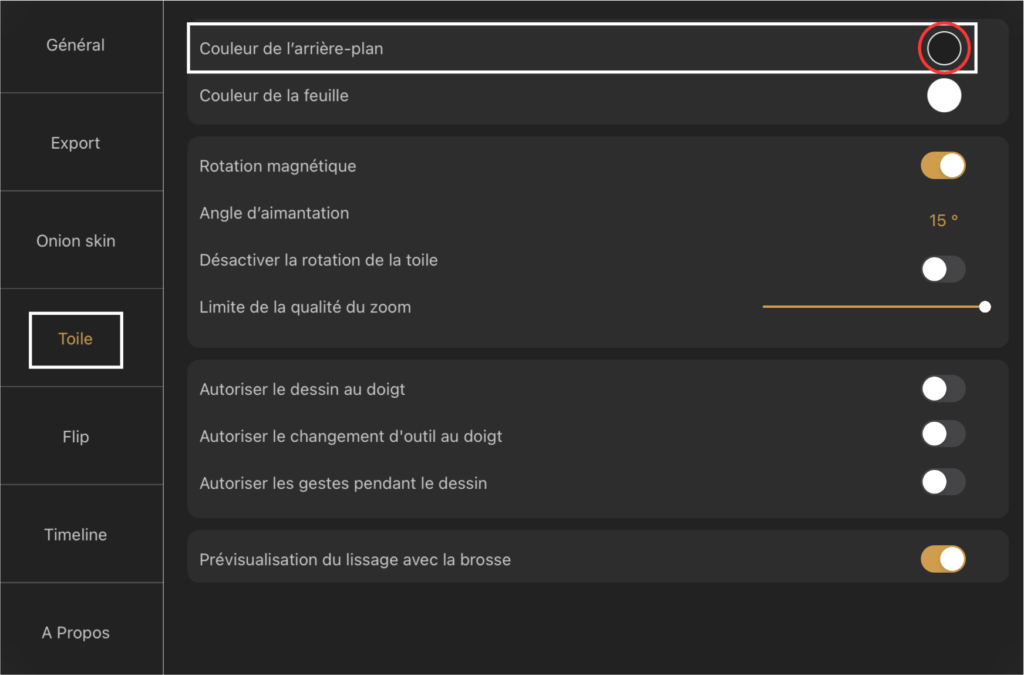The height and width of the screenshot is (675, 1024).
Task: Click the dark background color swatch
Action: point(944,48)
